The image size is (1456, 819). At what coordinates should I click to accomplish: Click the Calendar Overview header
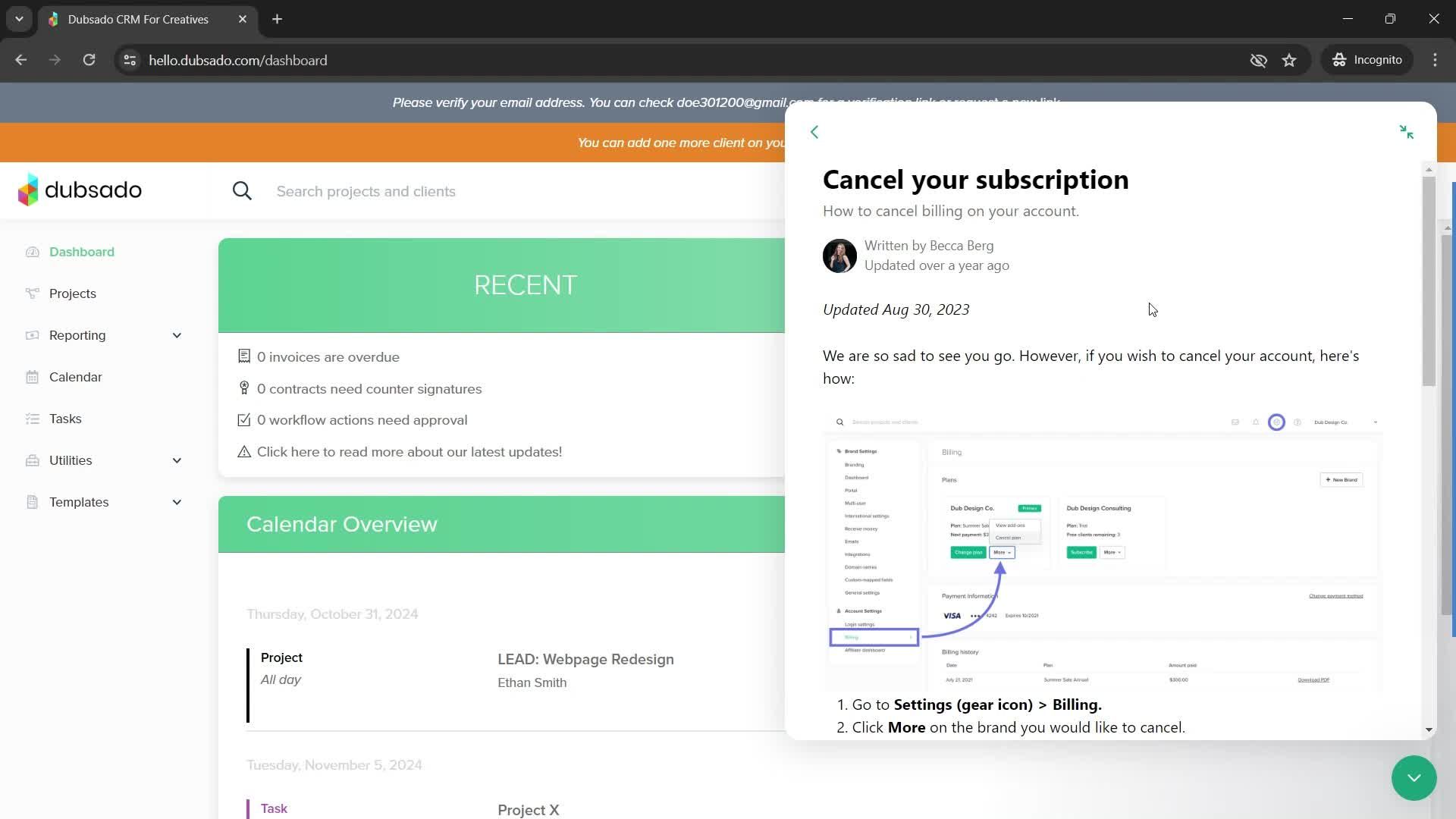coord(501,524)
